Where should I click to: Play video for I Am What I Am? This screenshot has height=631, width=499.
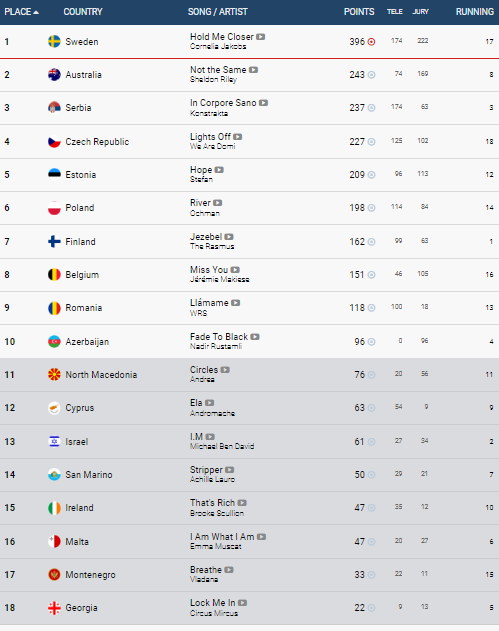coord(262,536)
